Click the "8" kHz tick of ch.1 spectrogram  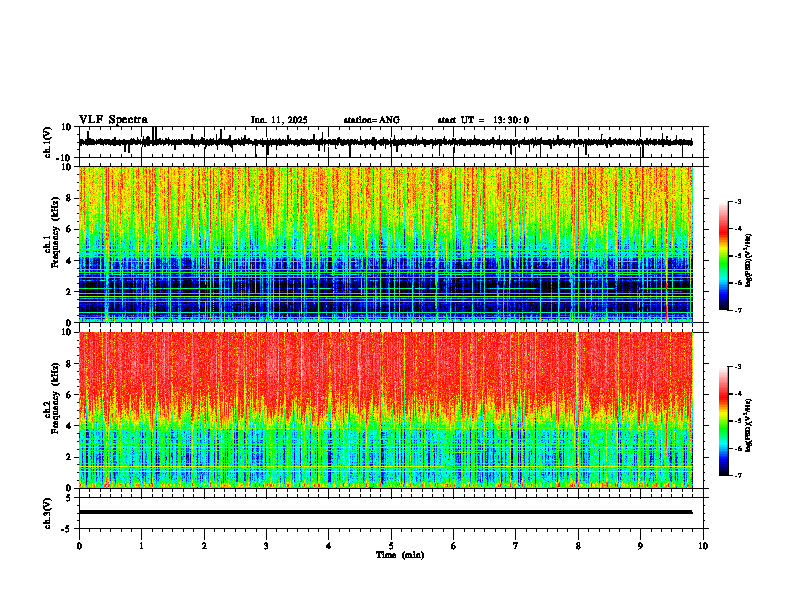pos(69,198)
